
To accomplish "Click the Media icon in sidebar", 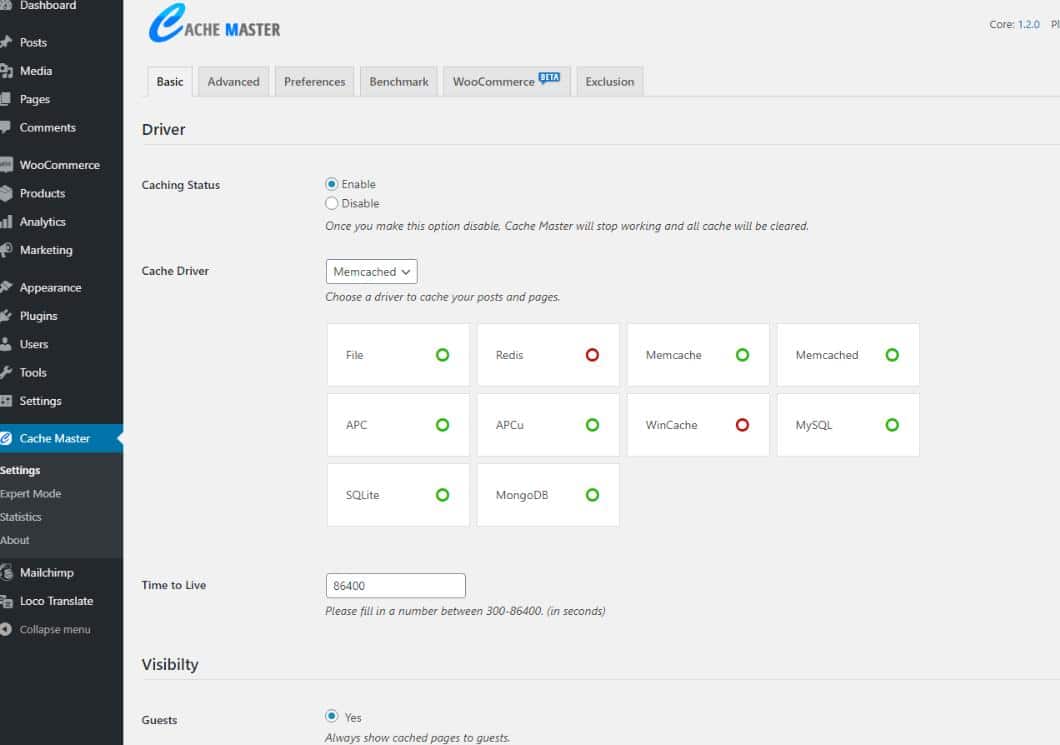I will [x=6, y=71].
